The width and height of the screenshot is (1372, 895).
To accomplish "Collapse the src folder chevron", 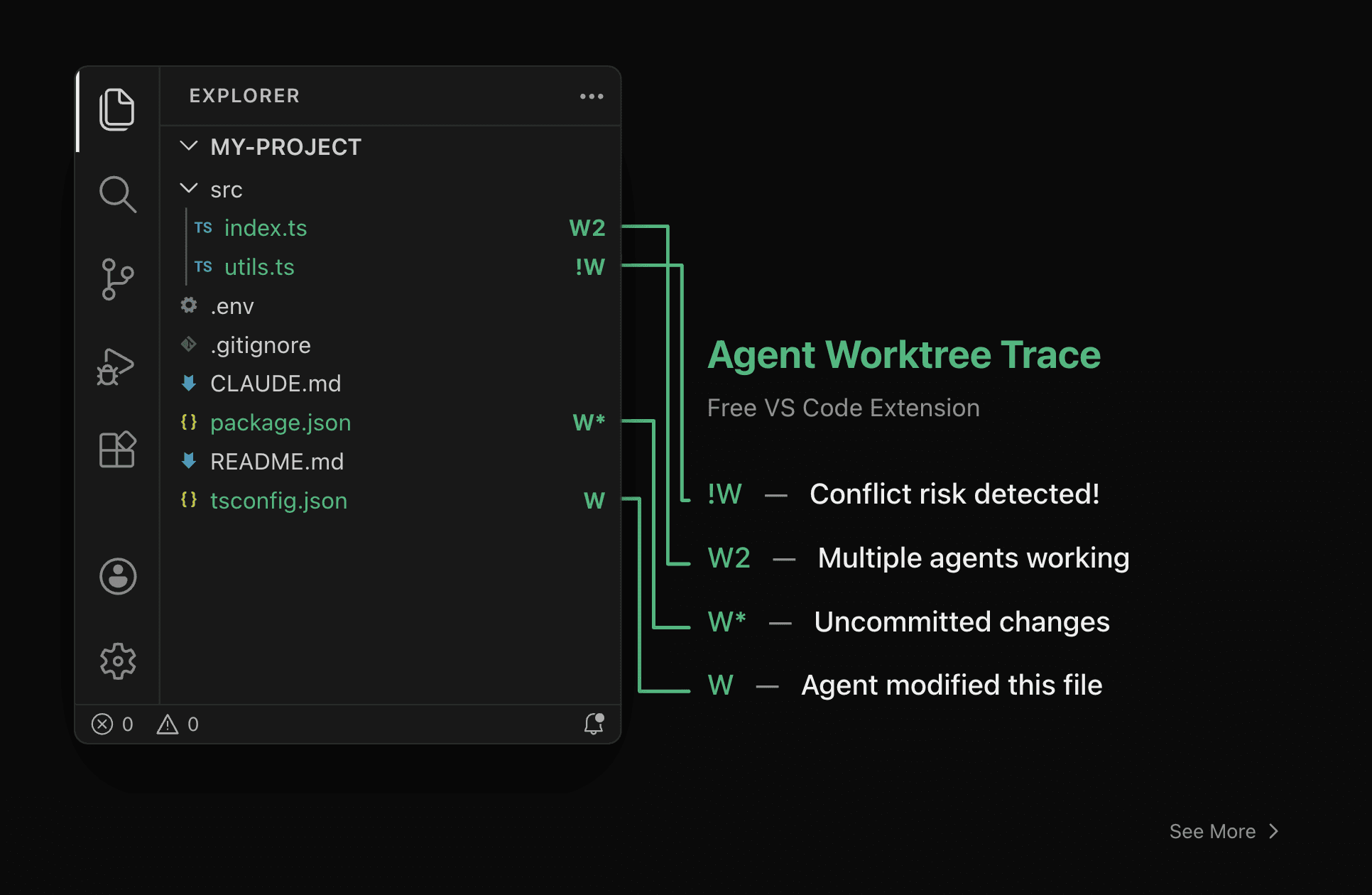I will (189, 189).
